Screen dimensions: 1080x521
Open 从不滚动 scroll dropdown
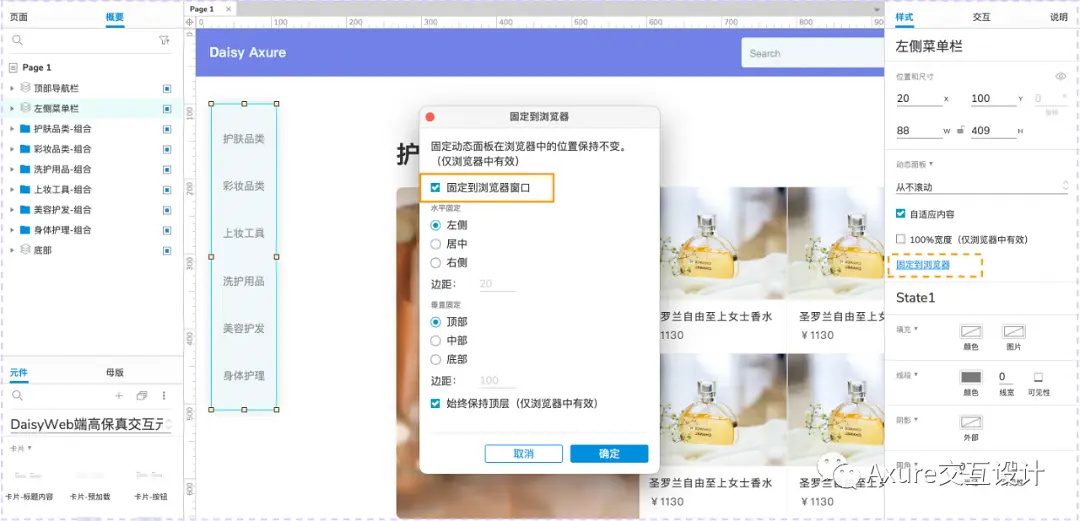click(x=982, y=187)
